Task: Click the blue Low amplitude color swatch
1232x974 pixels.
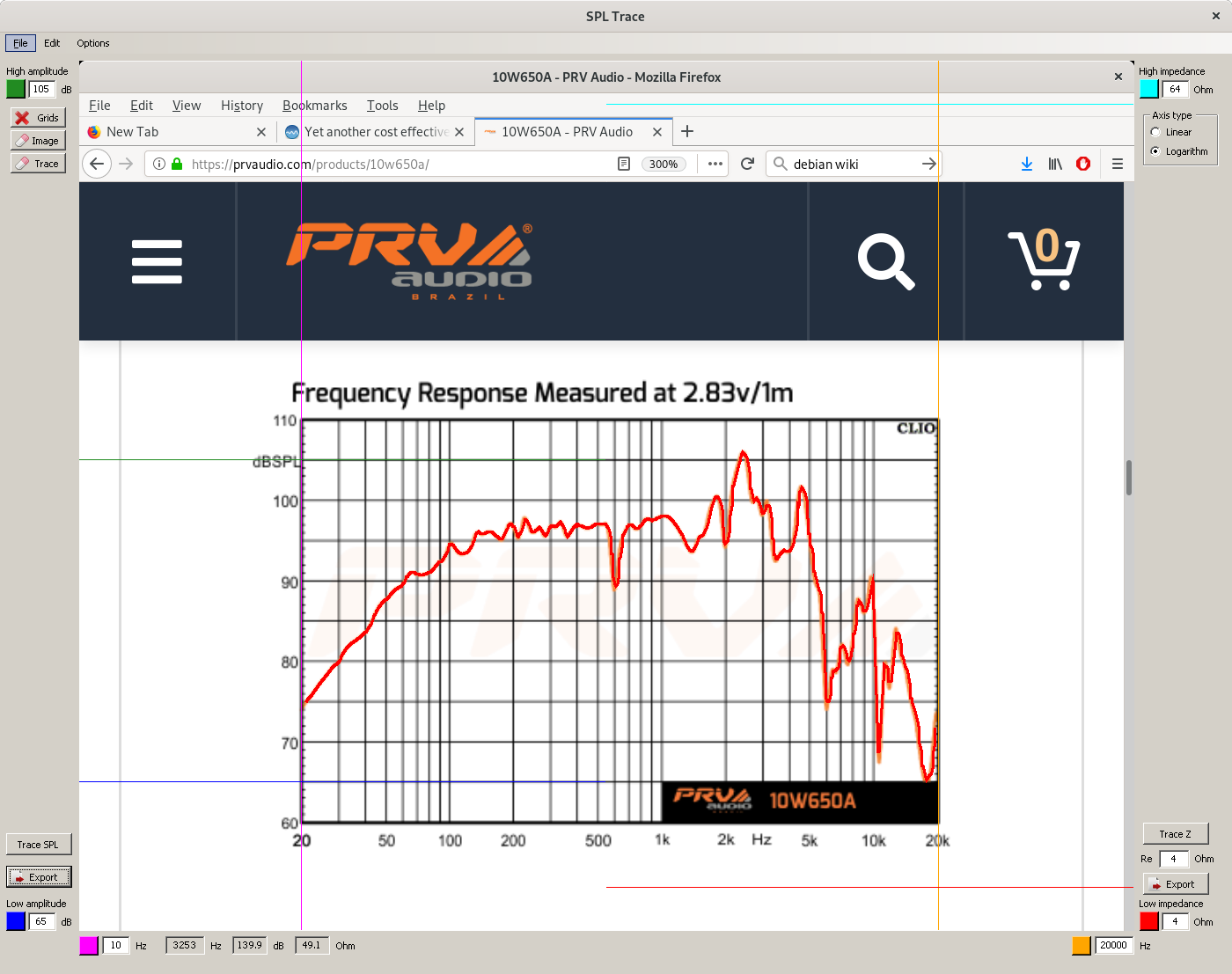Action: tap(16, 921)
